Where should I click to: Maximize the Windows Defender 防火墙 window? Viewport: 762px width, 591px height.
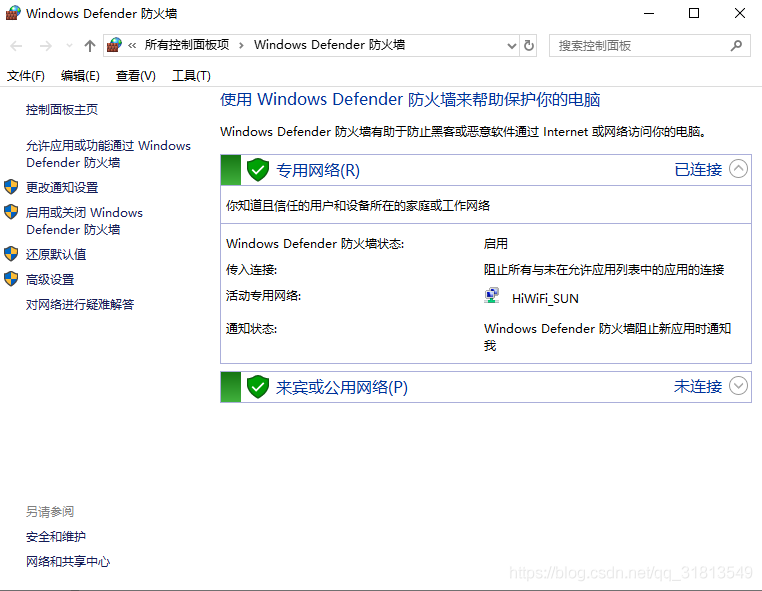[x=694, y=13]
